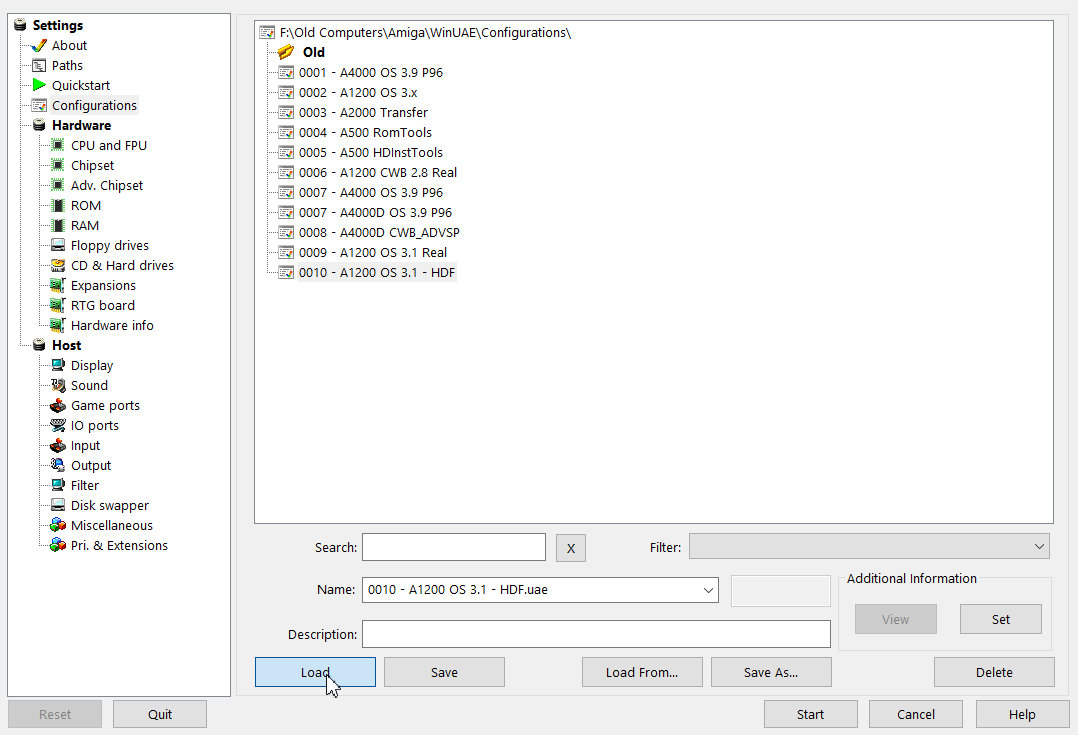This screenshot has width=1078, height=735.
Task: Select the Output icon
Action: 58,465
